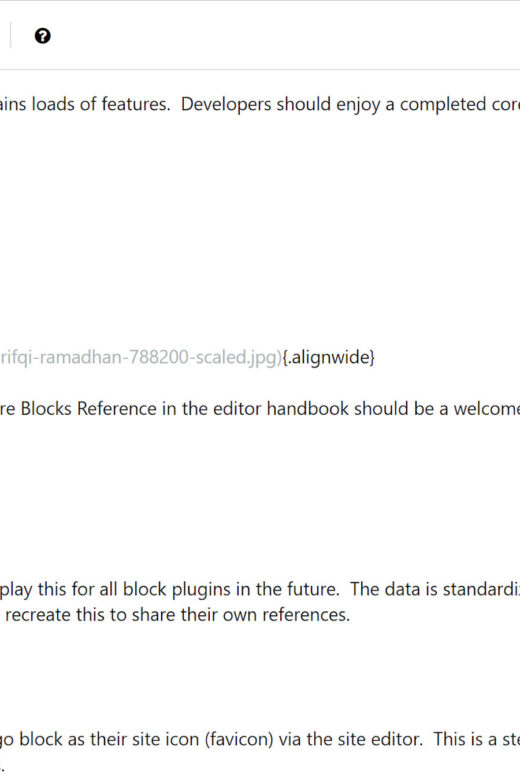Viewport: 520px width, 780px height.
Task: Click the phrase 'loads of features'
Action: pyautogui.click(x=101, y=104)
